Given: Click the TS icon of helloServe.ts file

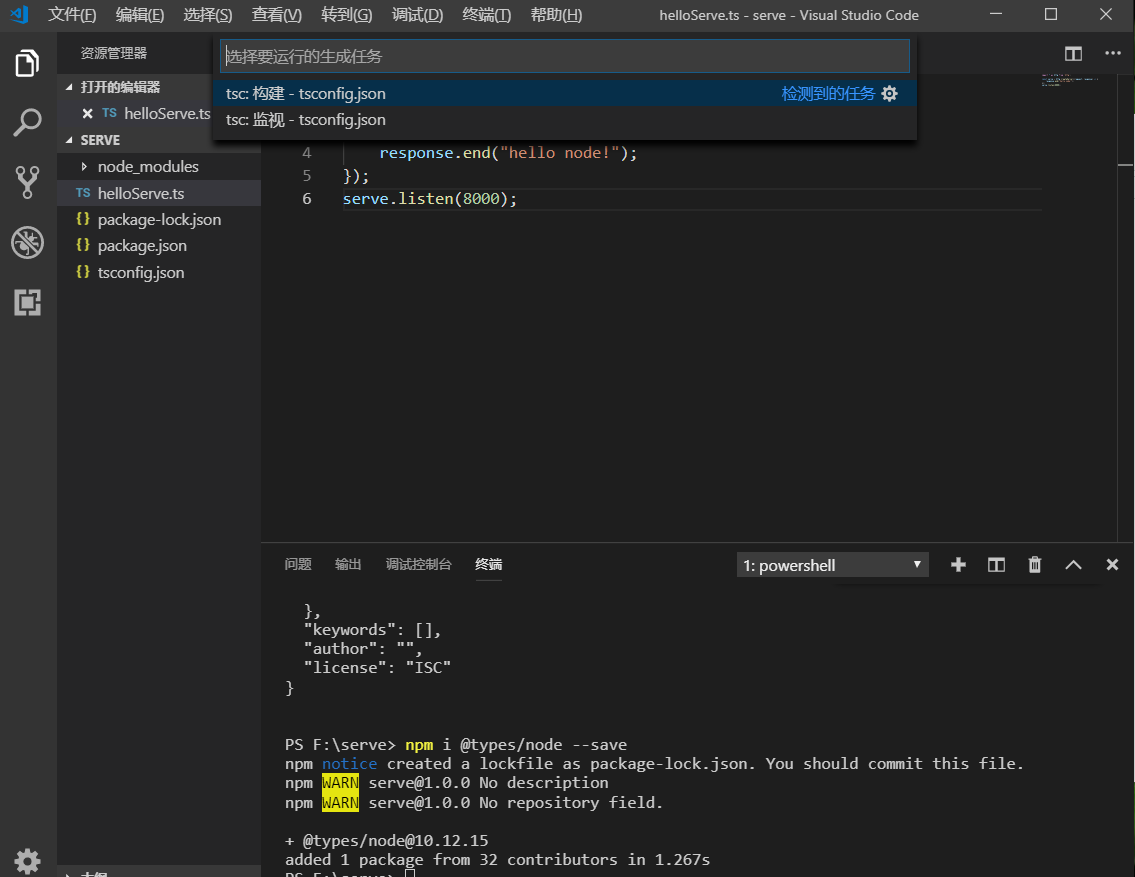Looking at the screenshot, I should [x=83, y=193].
